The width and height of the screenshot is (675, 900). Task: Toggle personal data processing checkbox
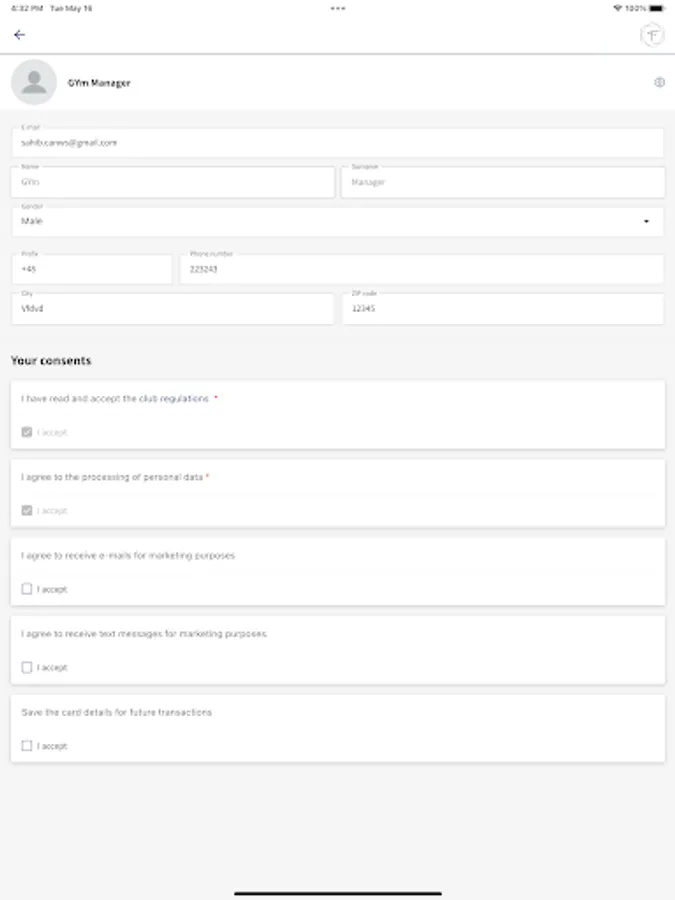[27, 511]
